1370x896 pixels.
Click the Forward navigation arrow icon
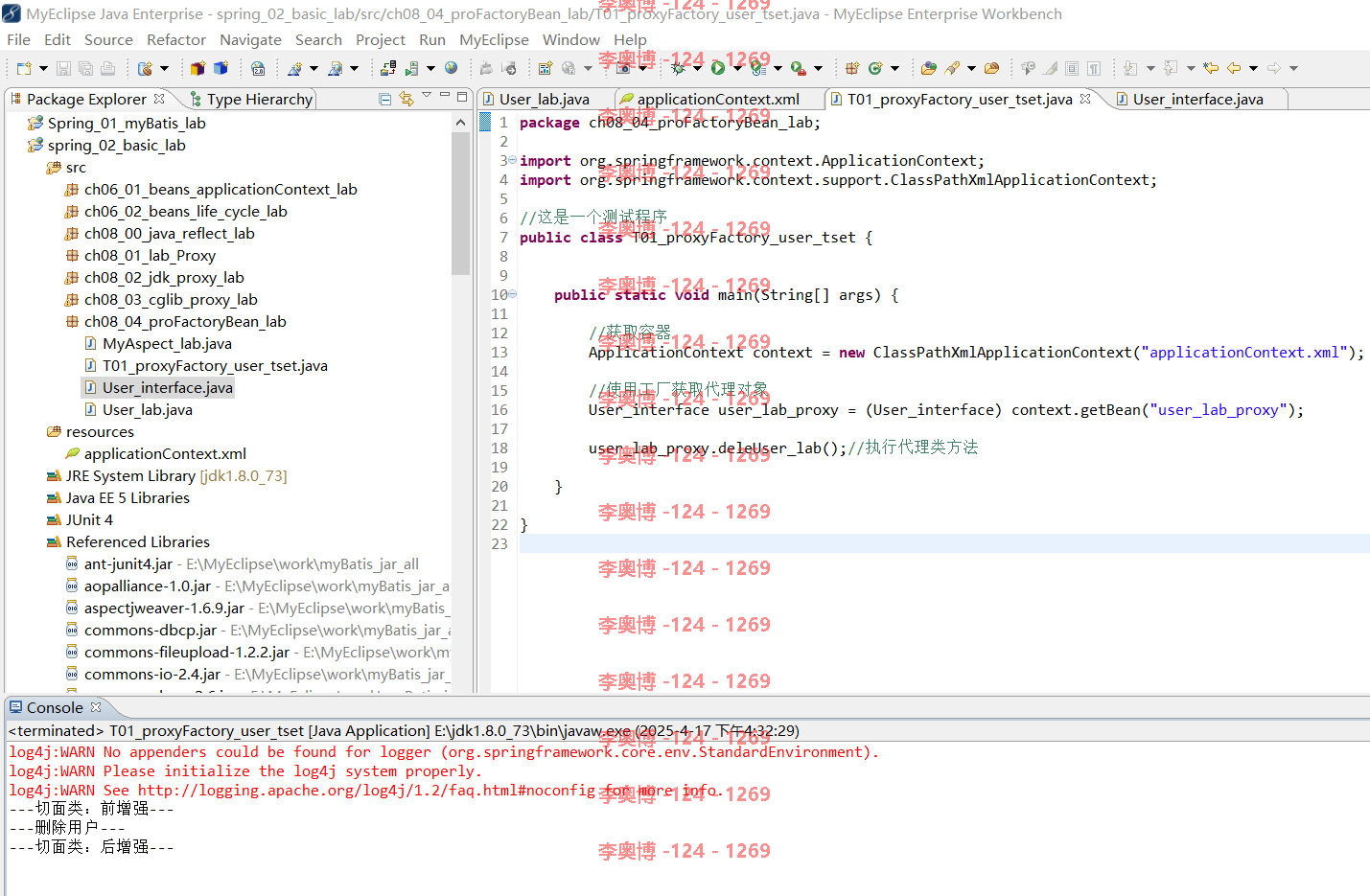(x=1274, y=68)
